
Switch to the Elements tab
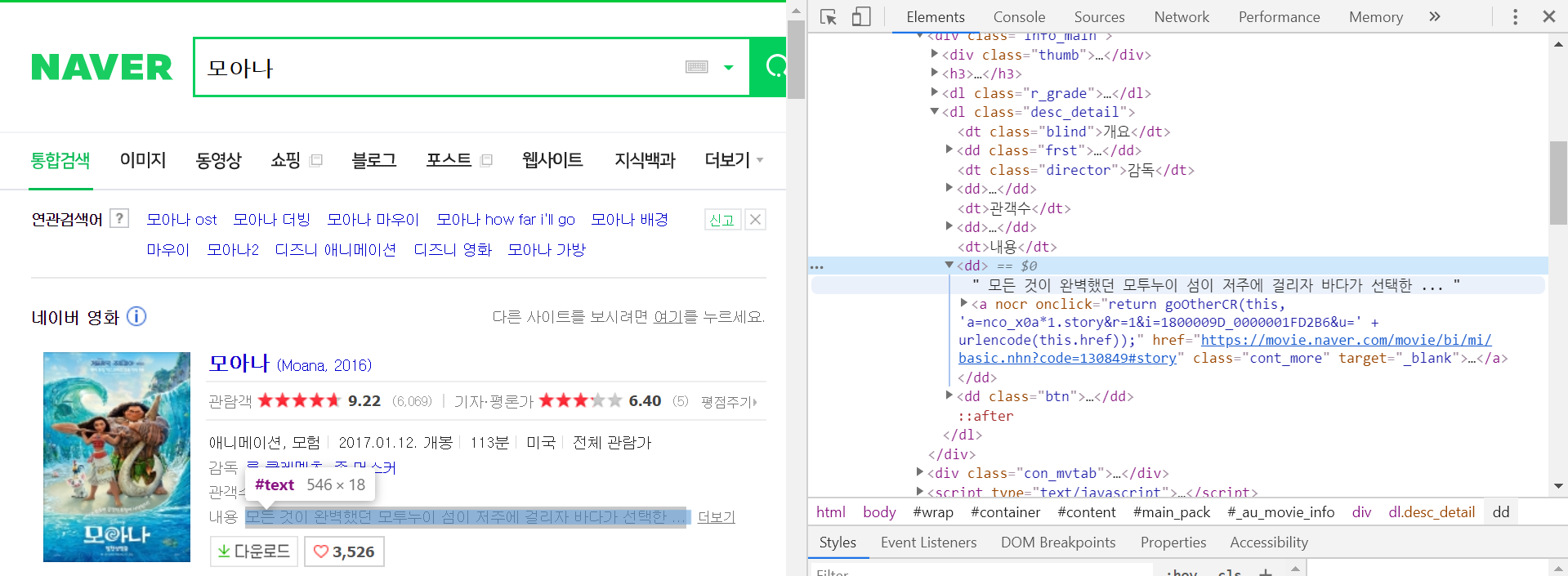pos(935,16)
